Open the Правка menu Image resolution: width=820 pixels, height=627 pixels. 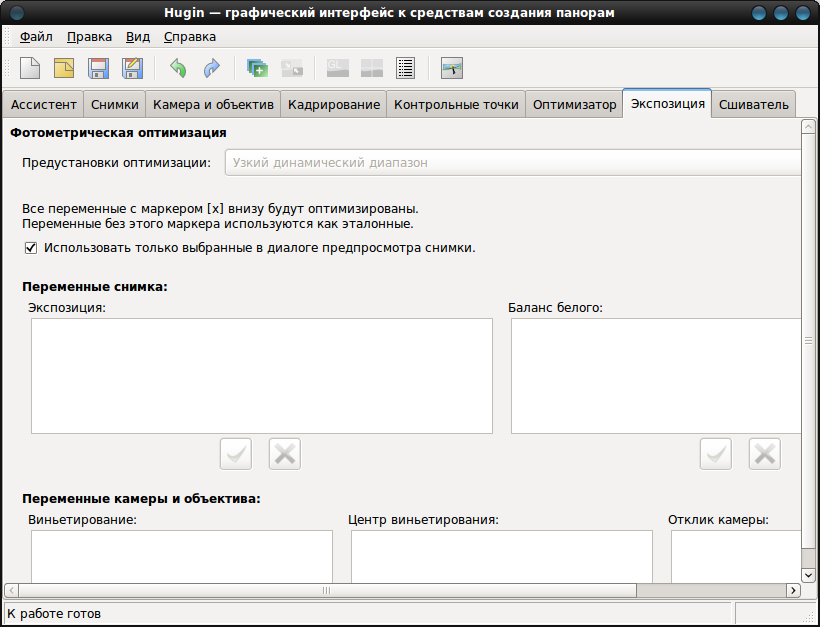click(x=89, y=37)
